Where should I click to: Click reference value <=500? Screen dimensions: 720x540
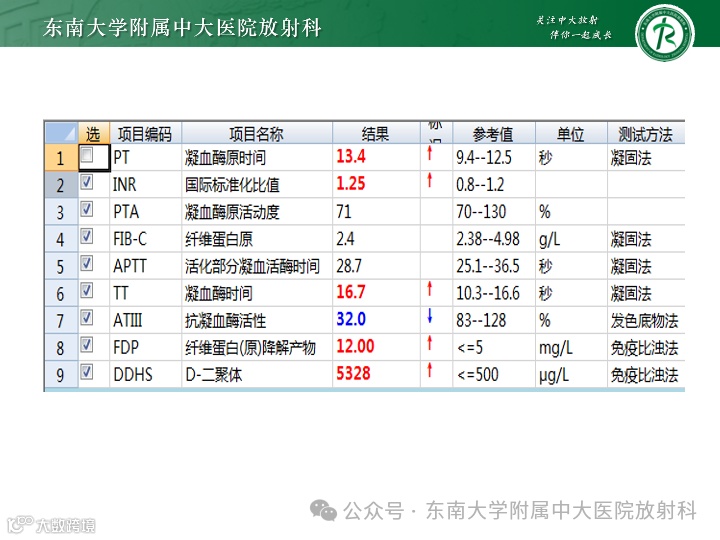click(478, 374)
